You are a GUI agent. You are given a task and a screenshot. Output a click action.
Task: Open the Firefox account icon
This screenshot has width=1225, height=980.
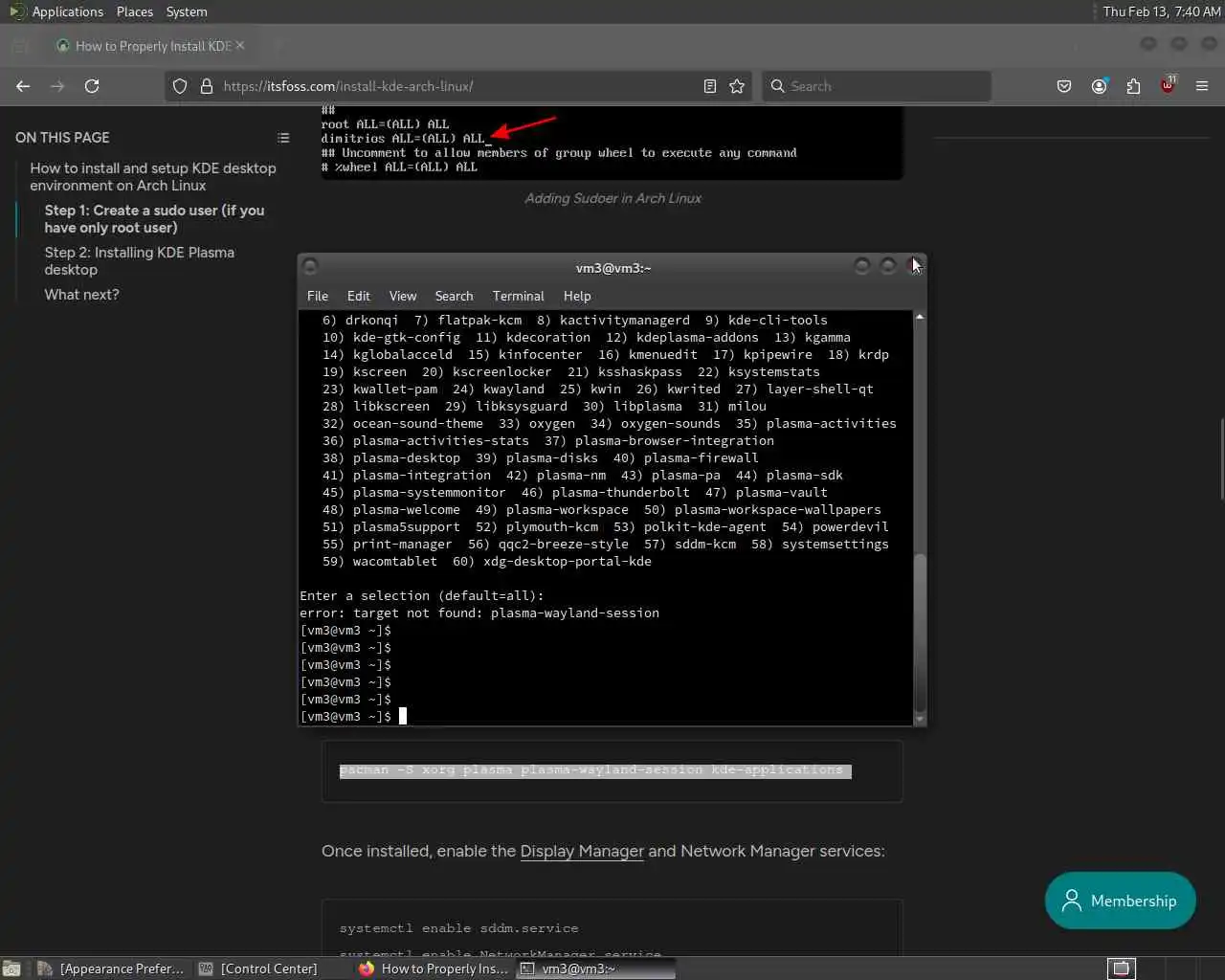1099,86
